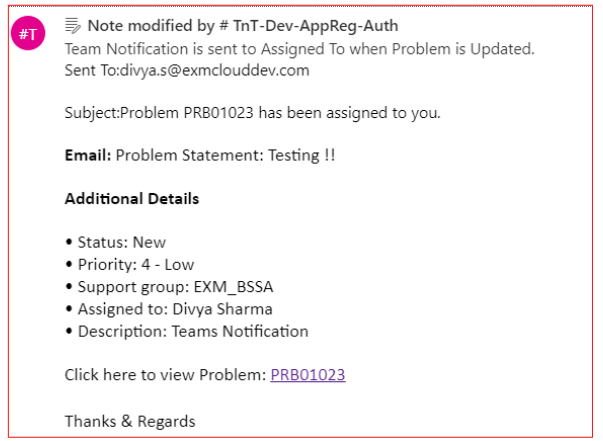Click the Assigned to: Divya Sharma bullet
This screenshot has height=441, width=603.
click(x=169, y=309)
